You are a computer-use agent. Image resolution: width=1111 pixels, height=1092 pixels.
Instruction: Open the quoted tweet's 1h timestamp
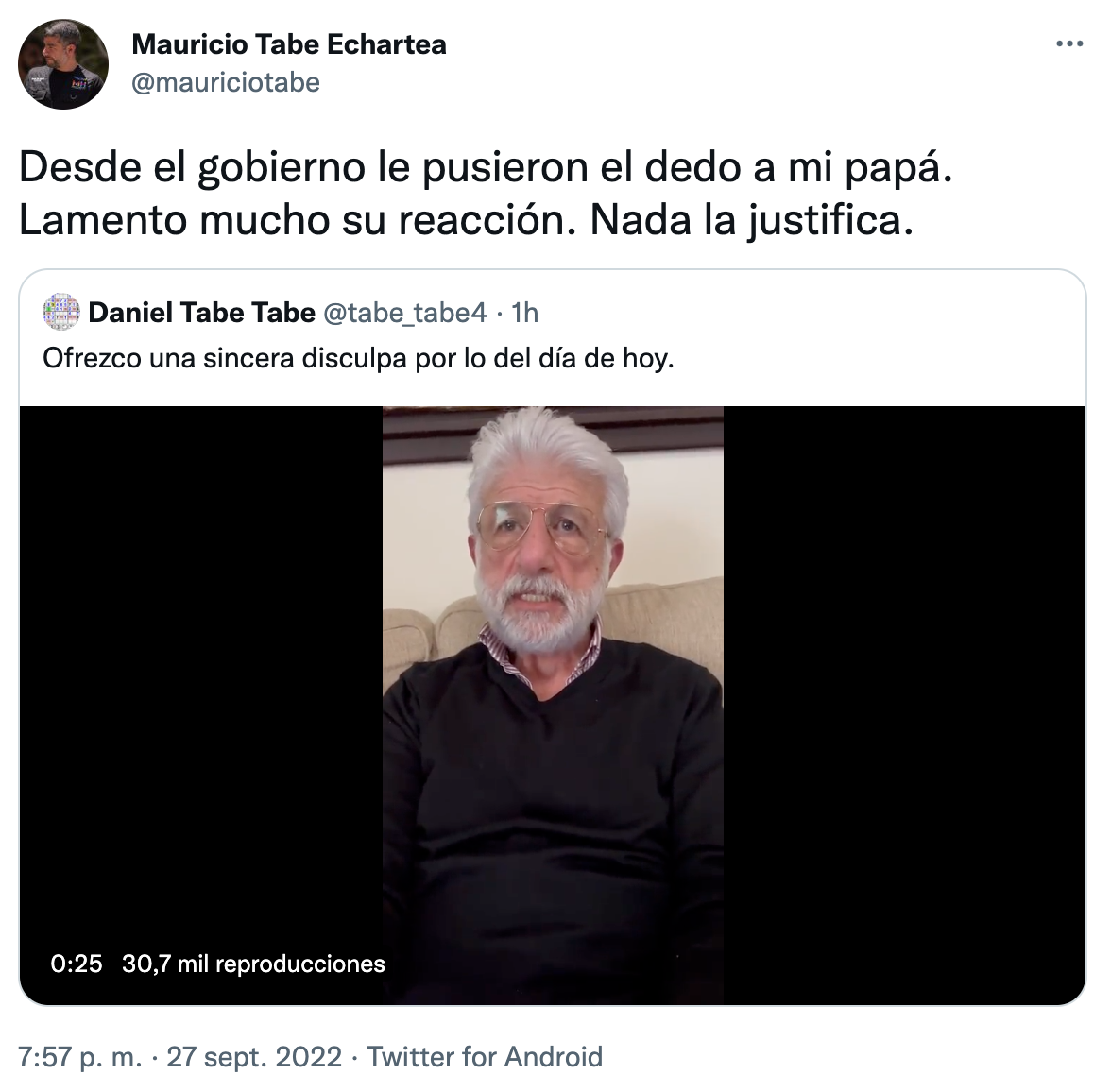(x=525, y=313)
